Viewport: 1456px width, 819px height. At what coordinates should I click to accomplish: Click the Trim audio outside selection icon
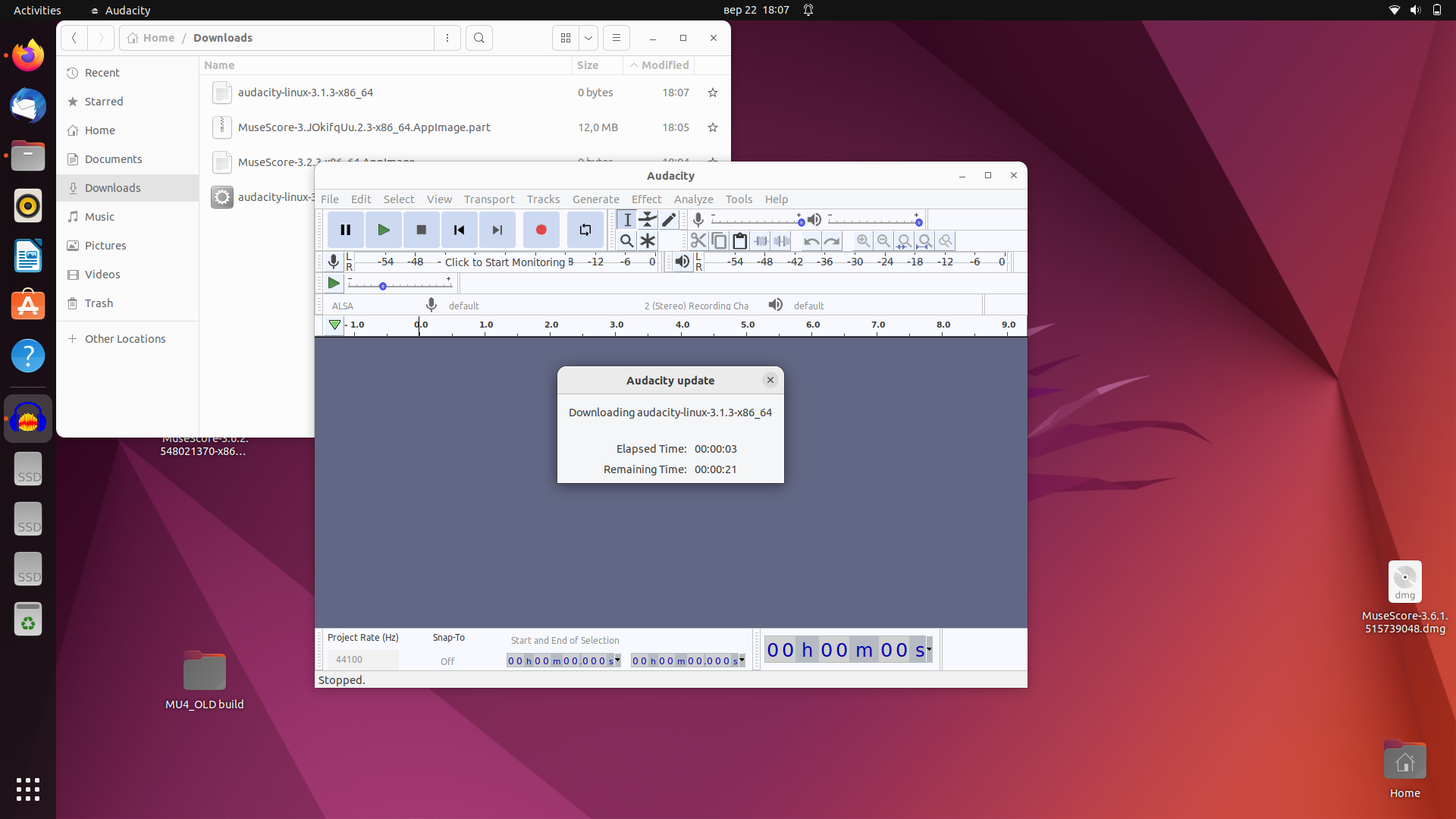(761, 241)
